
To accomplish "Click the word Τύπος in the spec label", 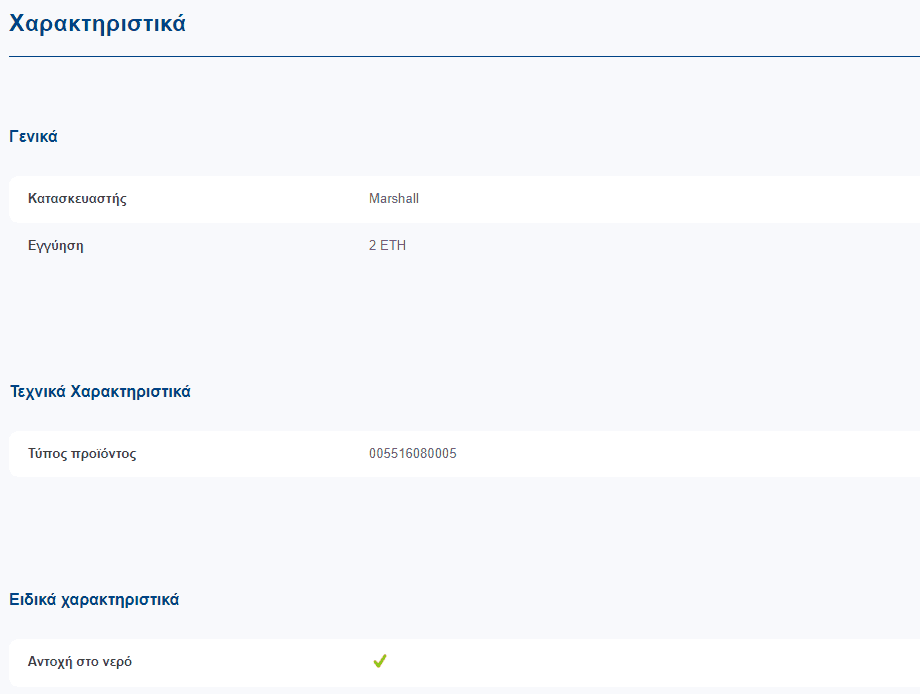I will coord(47,454).
